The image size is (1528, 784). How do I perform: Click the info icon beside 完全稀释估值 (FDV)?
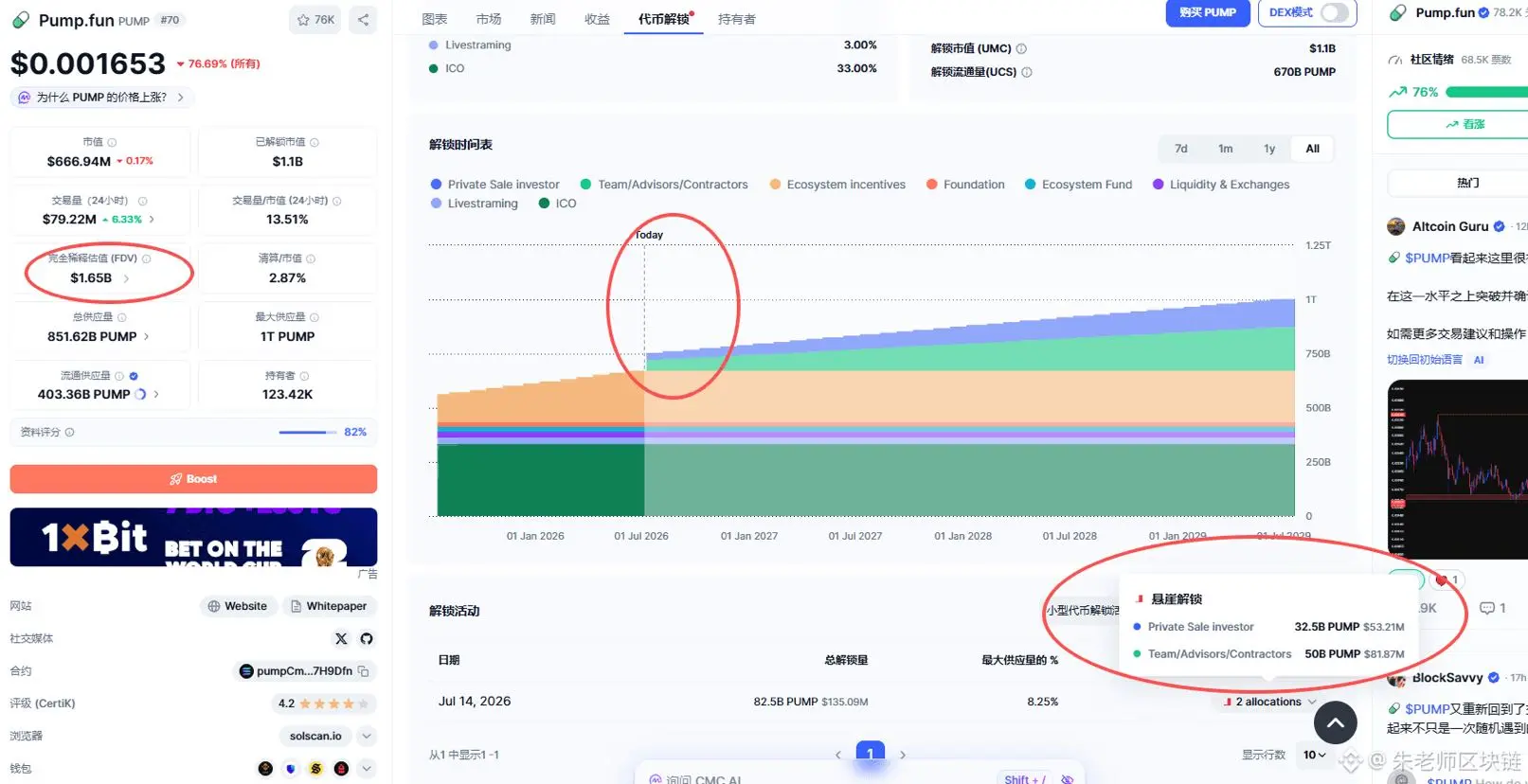point(147,258)
